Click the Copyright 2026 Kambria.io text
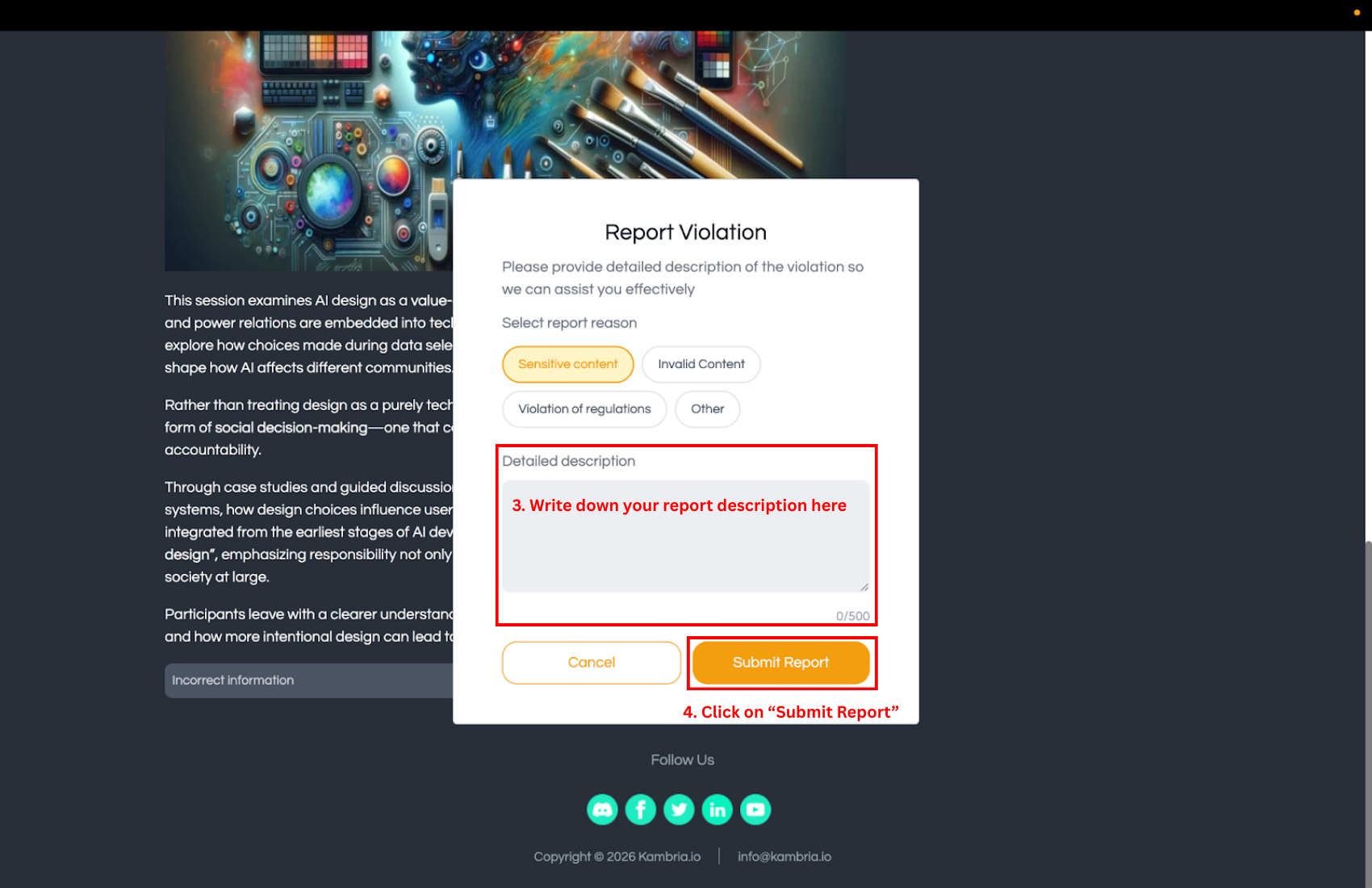This screenshot has width=1372, height=888. (x=617, y=857)
